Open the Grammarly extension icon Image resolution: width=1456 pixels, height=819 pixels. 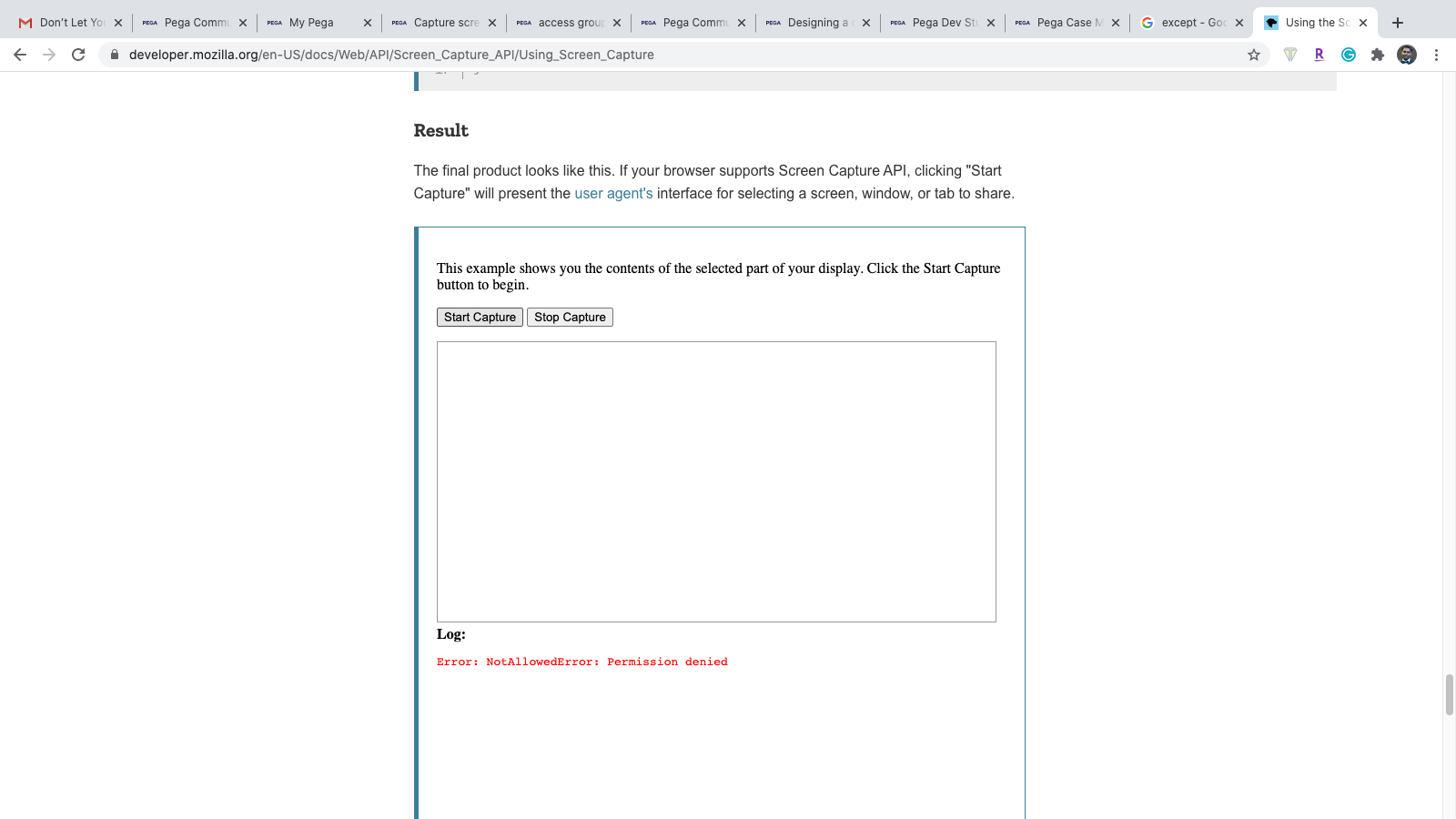(1348, 55)
